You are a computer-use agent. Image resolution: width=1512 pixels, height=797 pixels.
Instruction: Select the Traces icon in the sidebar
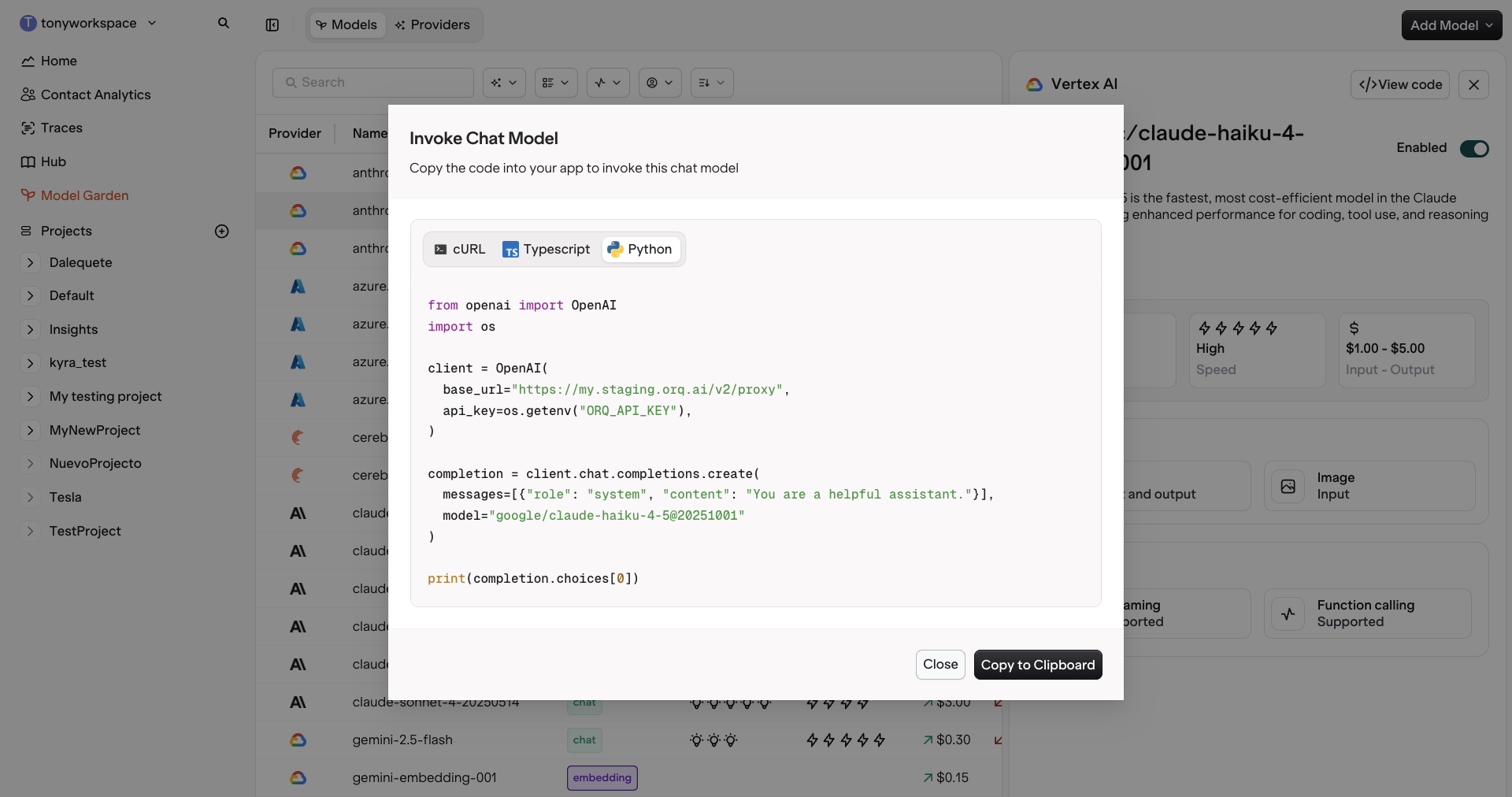[28, 128]
